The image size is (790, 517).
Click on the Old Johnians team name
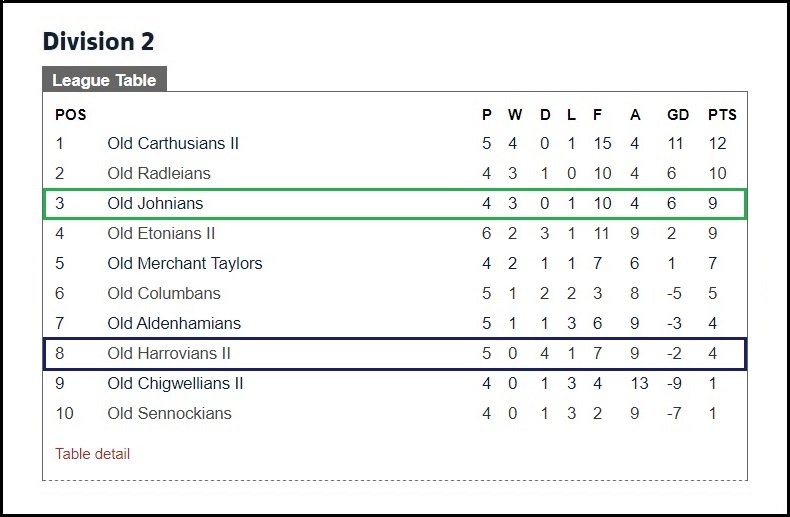click(155, 203)
